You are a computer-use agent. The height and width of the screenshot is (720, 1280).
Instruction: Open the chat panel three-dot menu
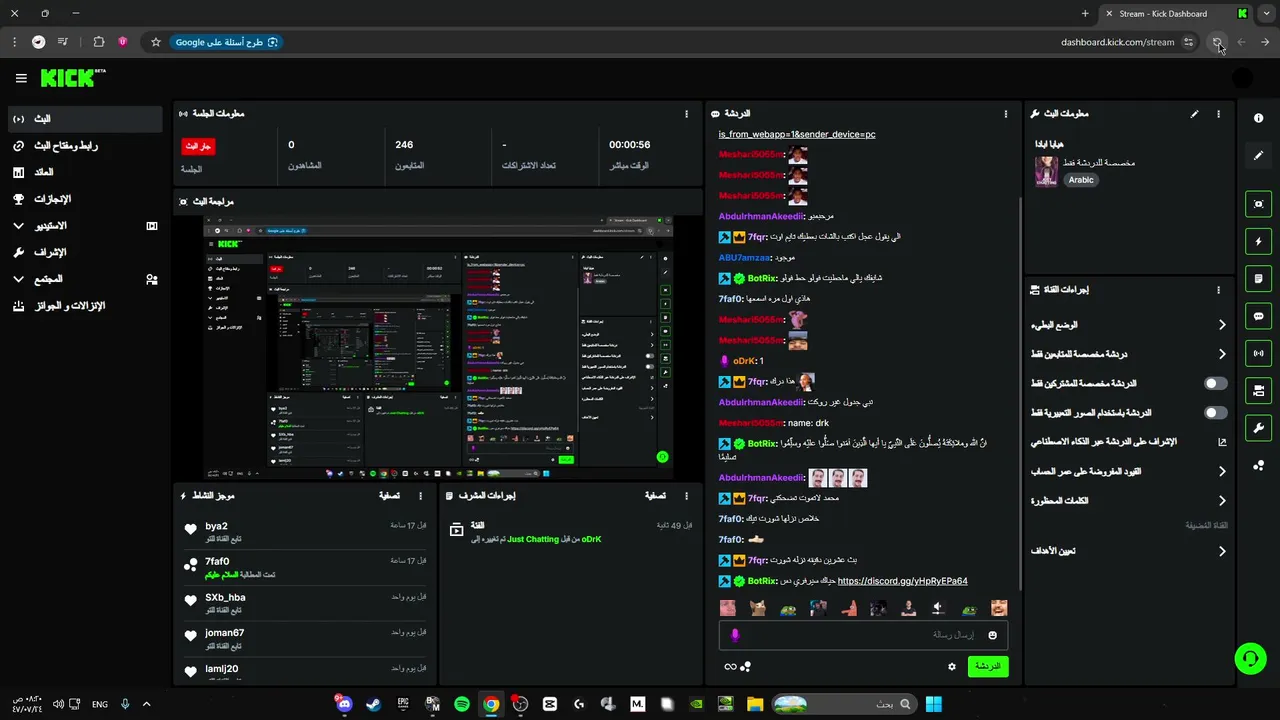[1006, 114]
